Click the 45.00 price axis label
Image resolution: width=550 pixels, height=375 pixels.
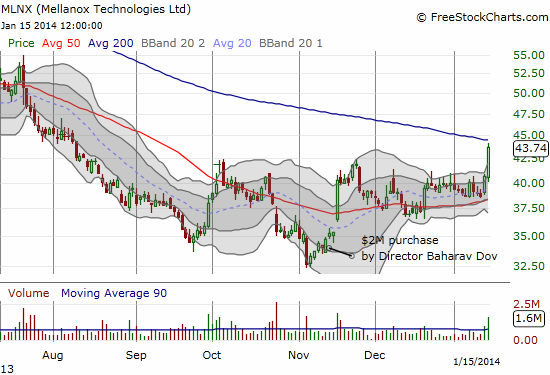[x=529, y=135]
